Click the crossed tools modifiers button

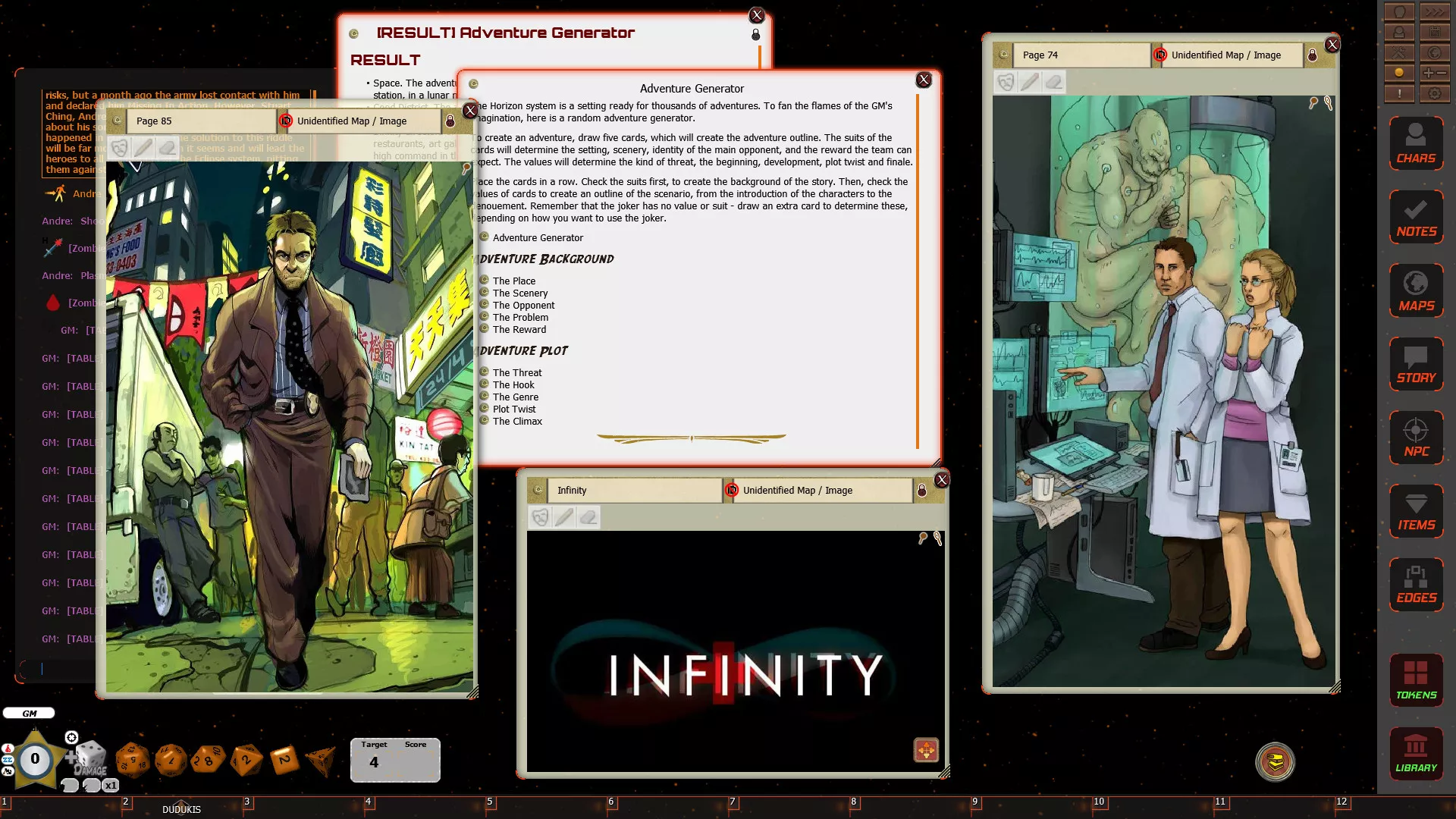click(1399, 53)
